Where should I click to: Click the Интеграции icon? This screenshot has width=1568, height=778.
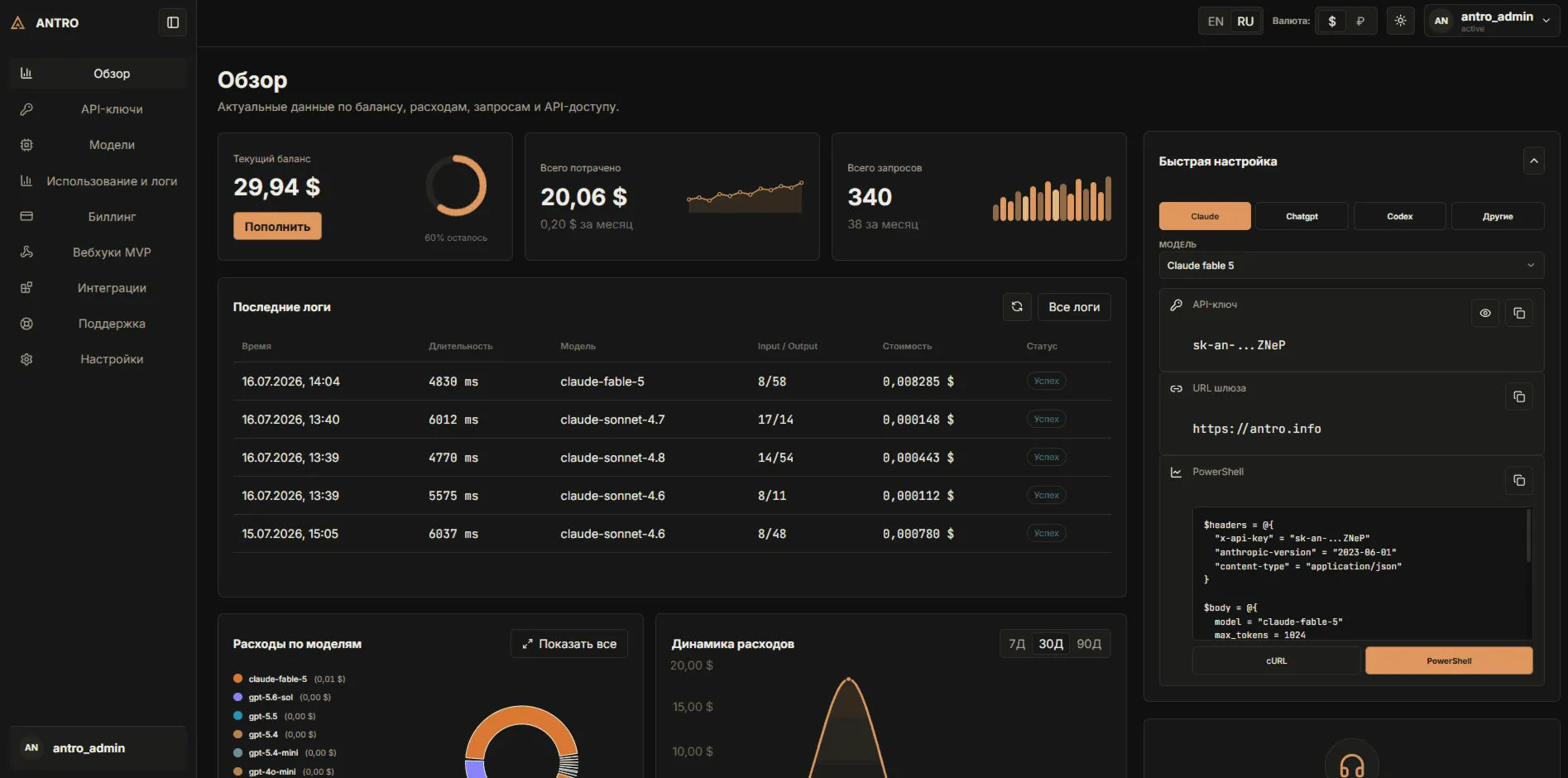tap(26, 287)
